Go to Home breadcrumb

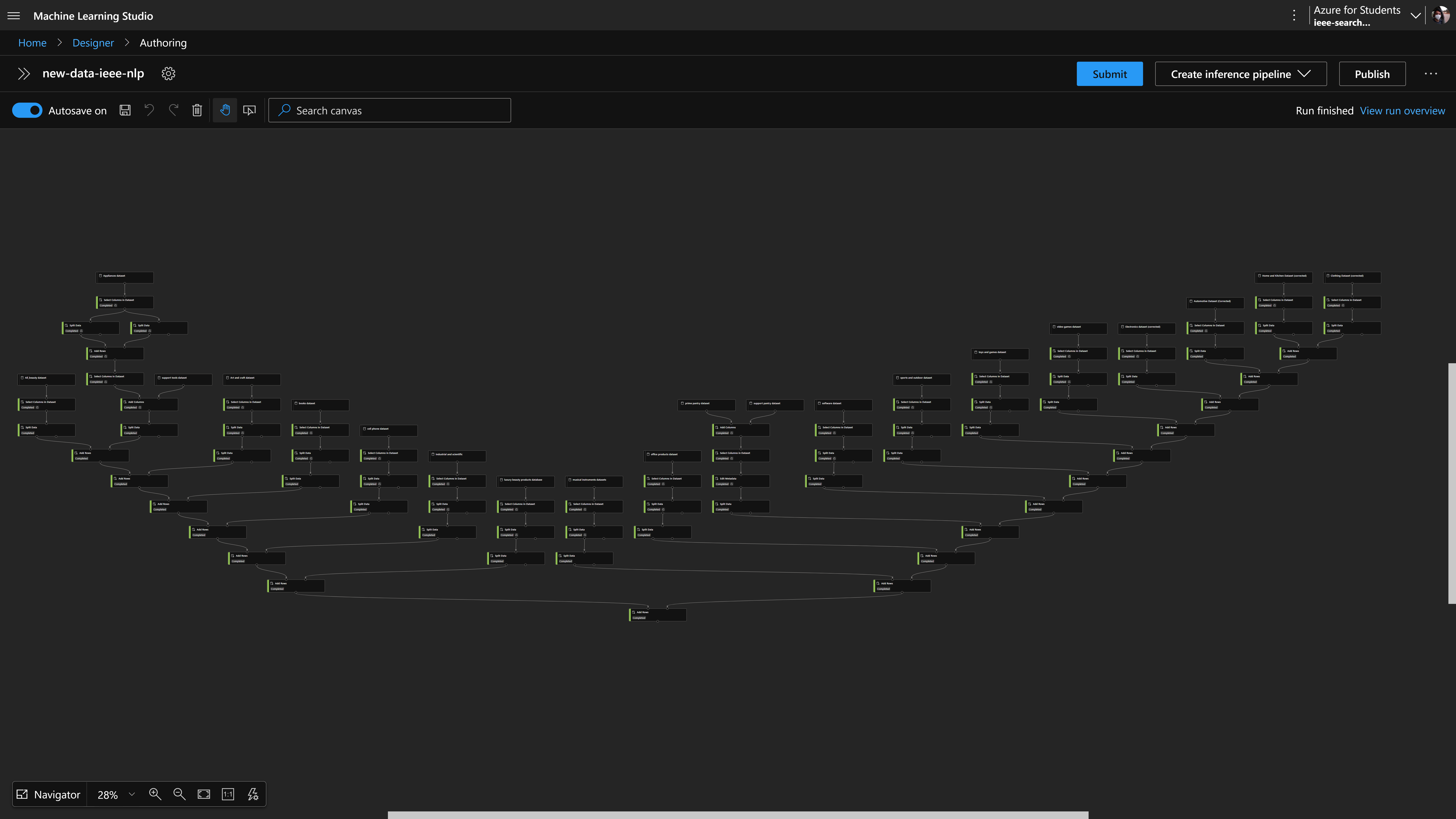tap(32, 43)
